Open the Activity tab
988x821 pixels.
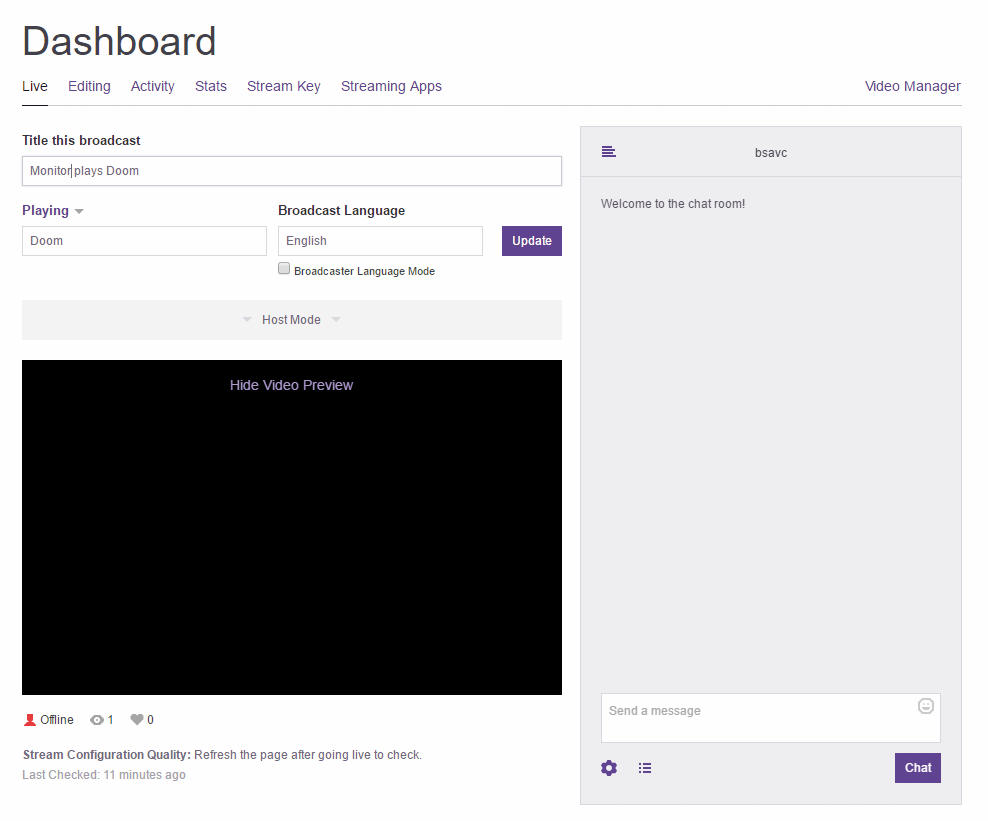[x=152, y=86]
